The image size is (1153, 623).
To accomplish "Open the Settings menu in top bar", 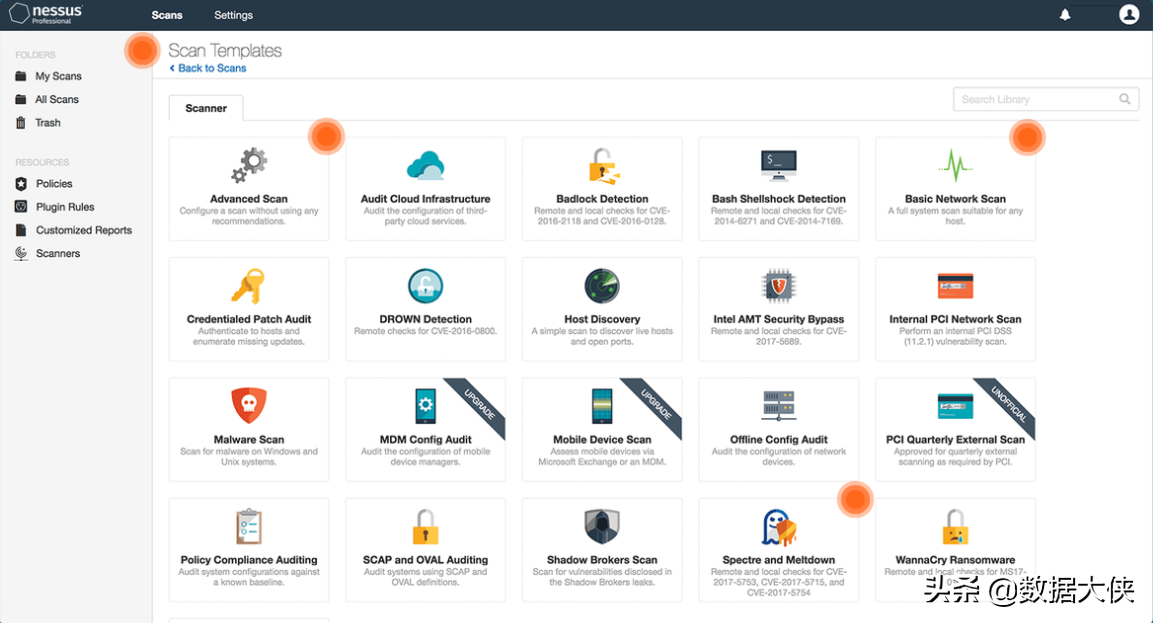I will tap(233, 15).
